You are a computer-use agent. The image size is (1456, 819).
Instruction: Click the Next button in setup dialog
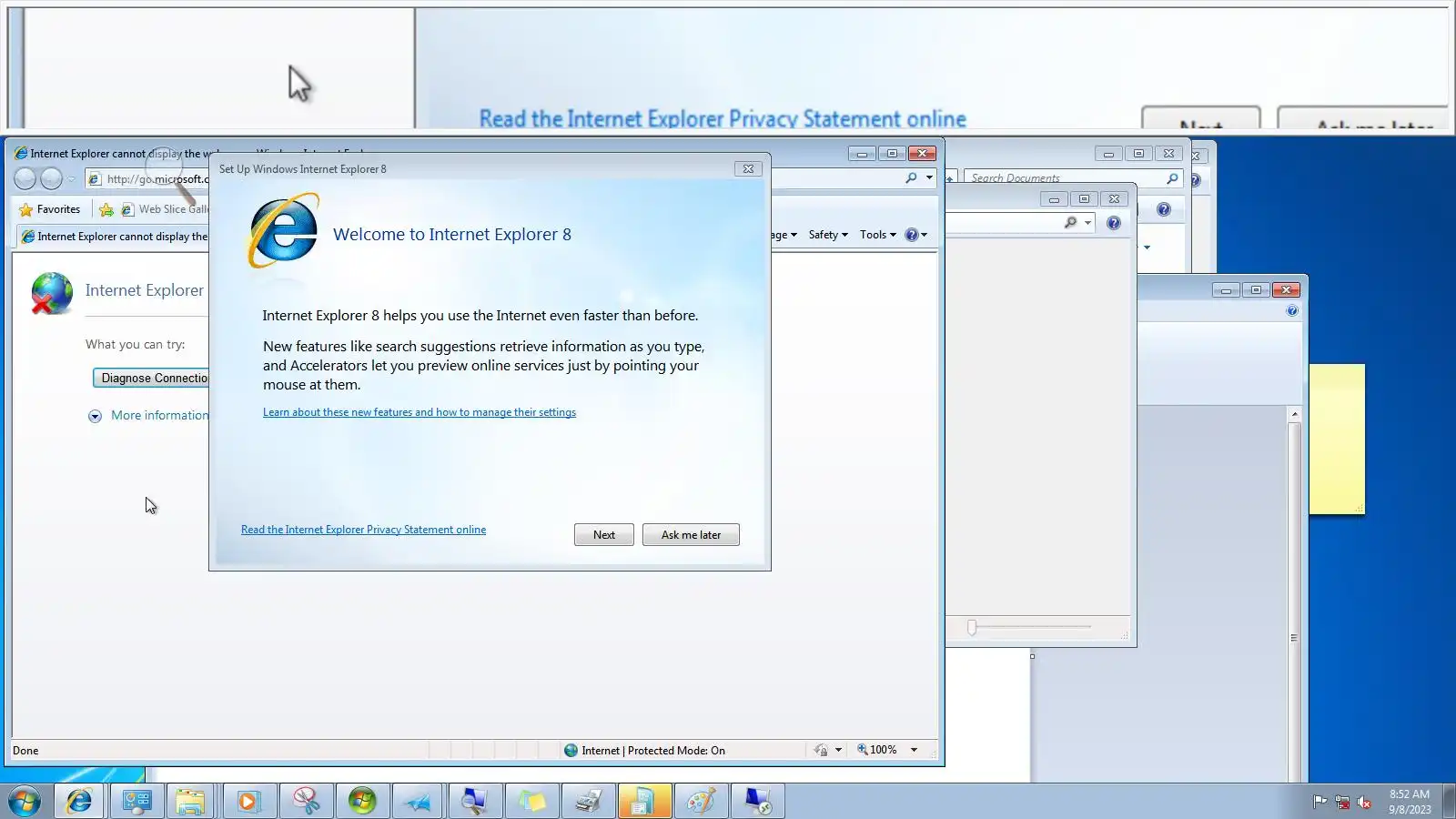(603, 535)
